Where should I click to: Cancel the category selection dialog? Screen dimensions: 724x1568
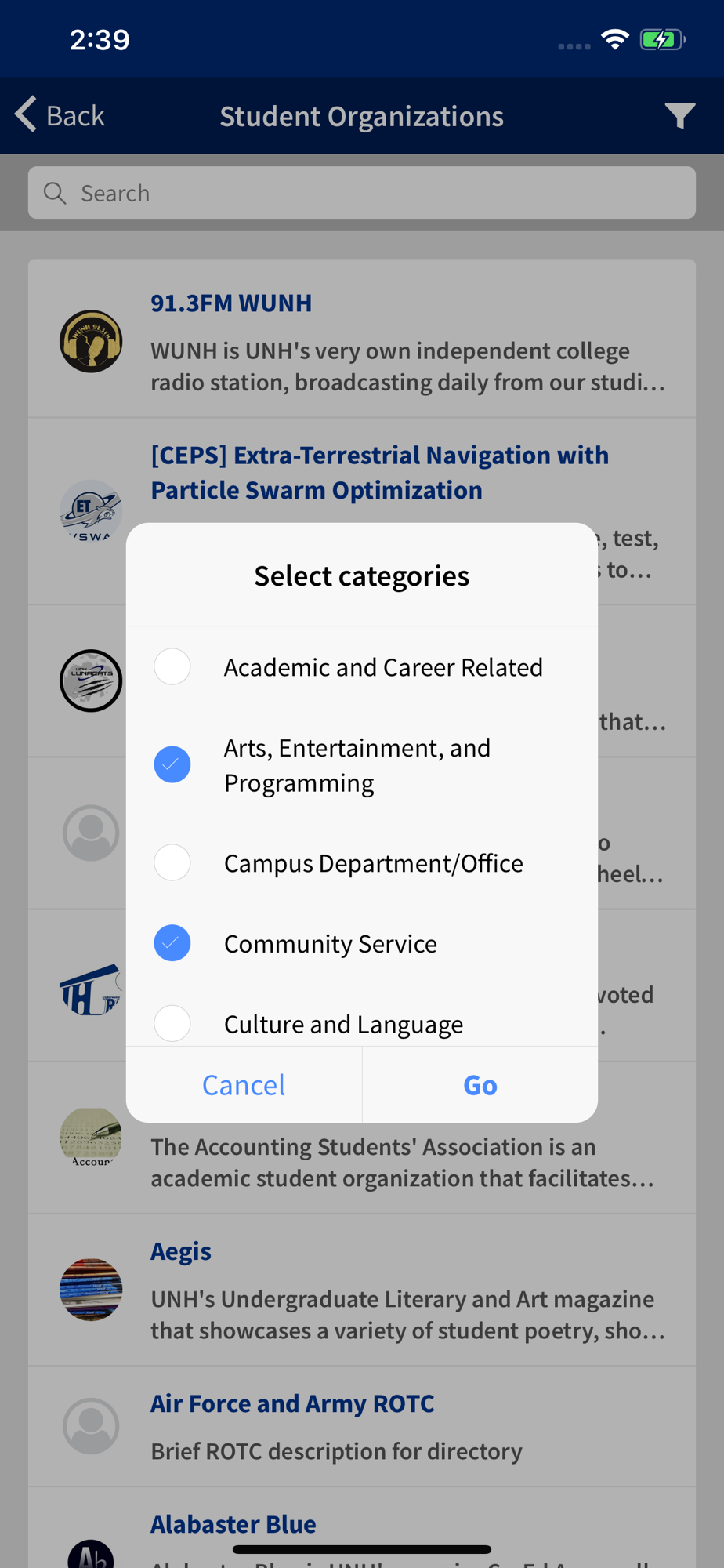[x=244, y=1085]
